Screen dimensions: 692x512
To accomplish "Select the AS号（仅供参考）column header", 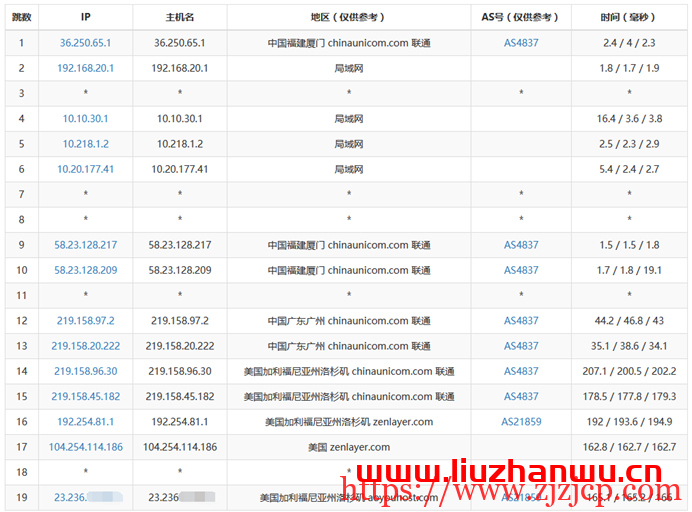I will pyautogui.click(x=521, y=17).
